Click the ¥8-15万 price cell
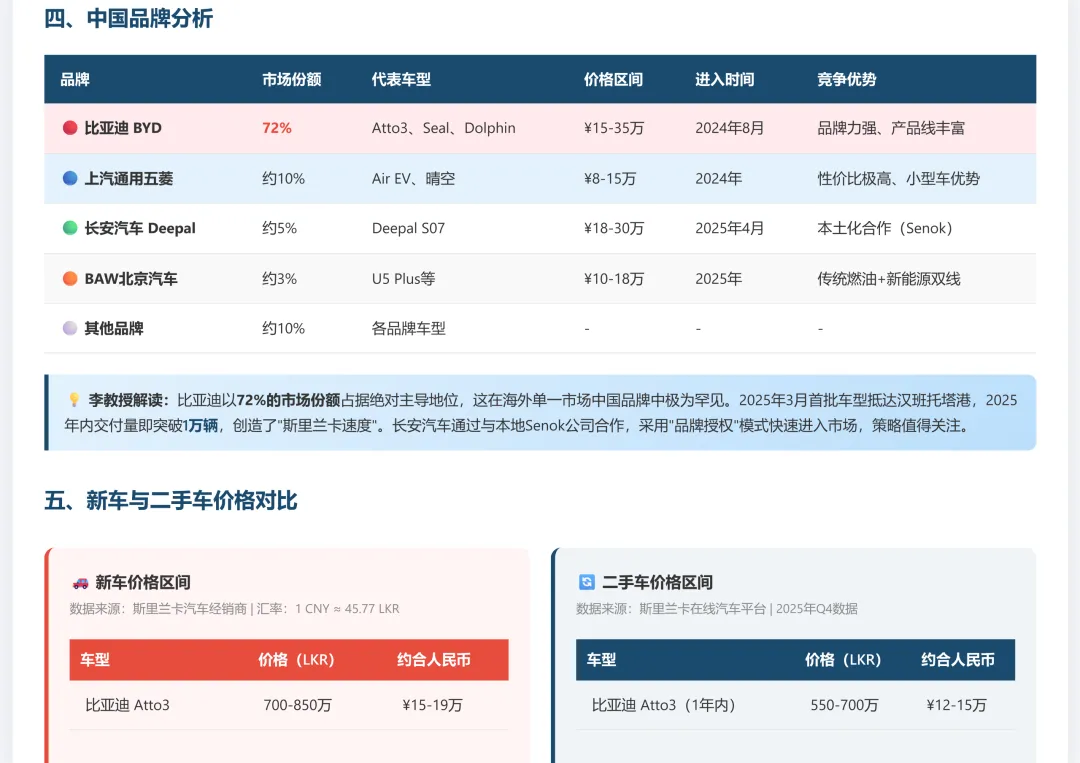The image size is (1080, 763). click(610, 178)
